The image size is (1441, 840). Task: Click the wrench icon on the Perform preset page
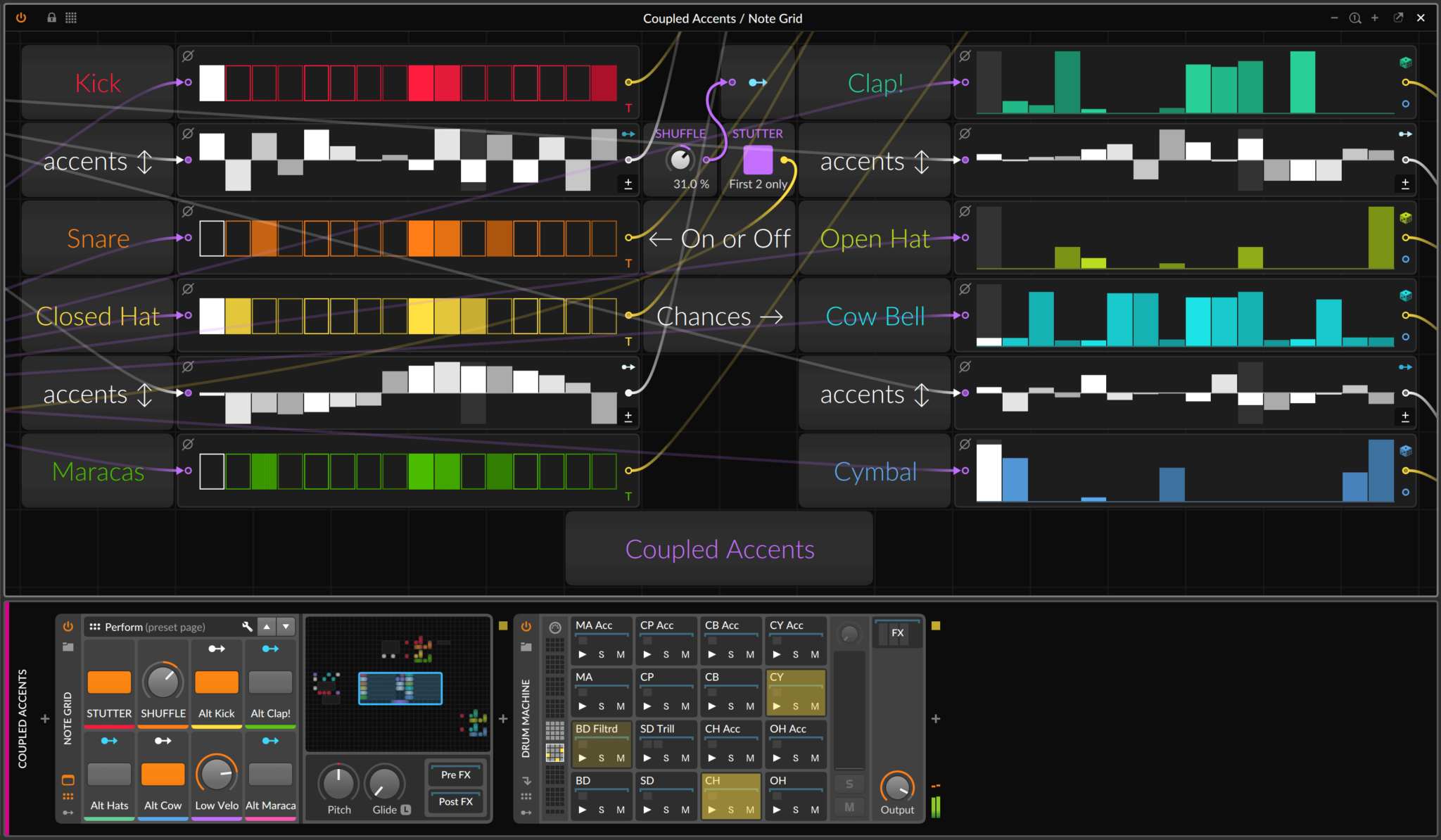pos(247,627)
